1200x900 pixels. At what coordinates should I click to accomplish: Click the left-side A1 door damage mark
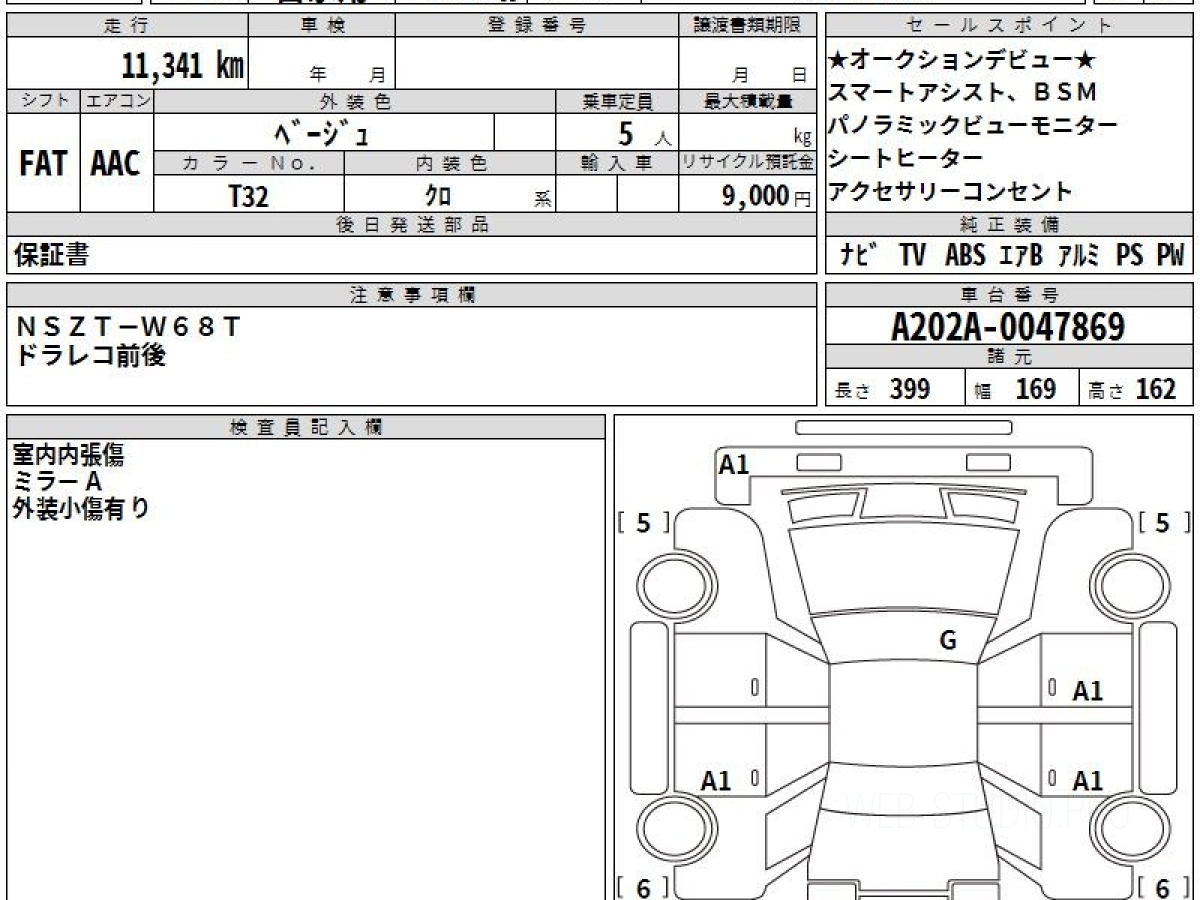716,781
